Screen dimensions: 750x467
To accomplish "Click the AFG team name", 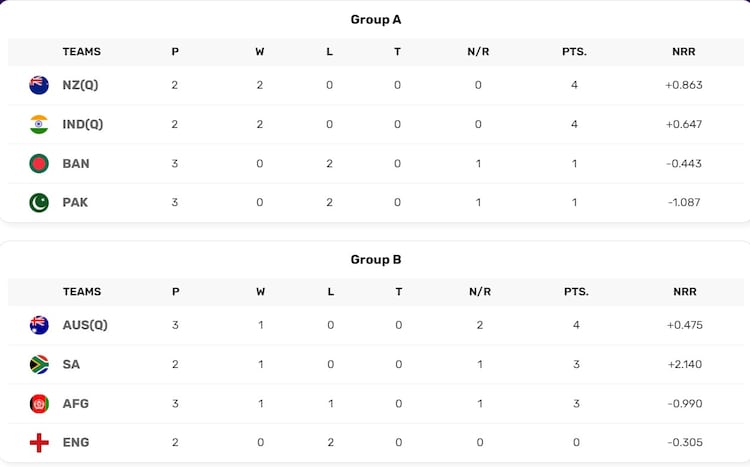I will [x=76, y=403].
